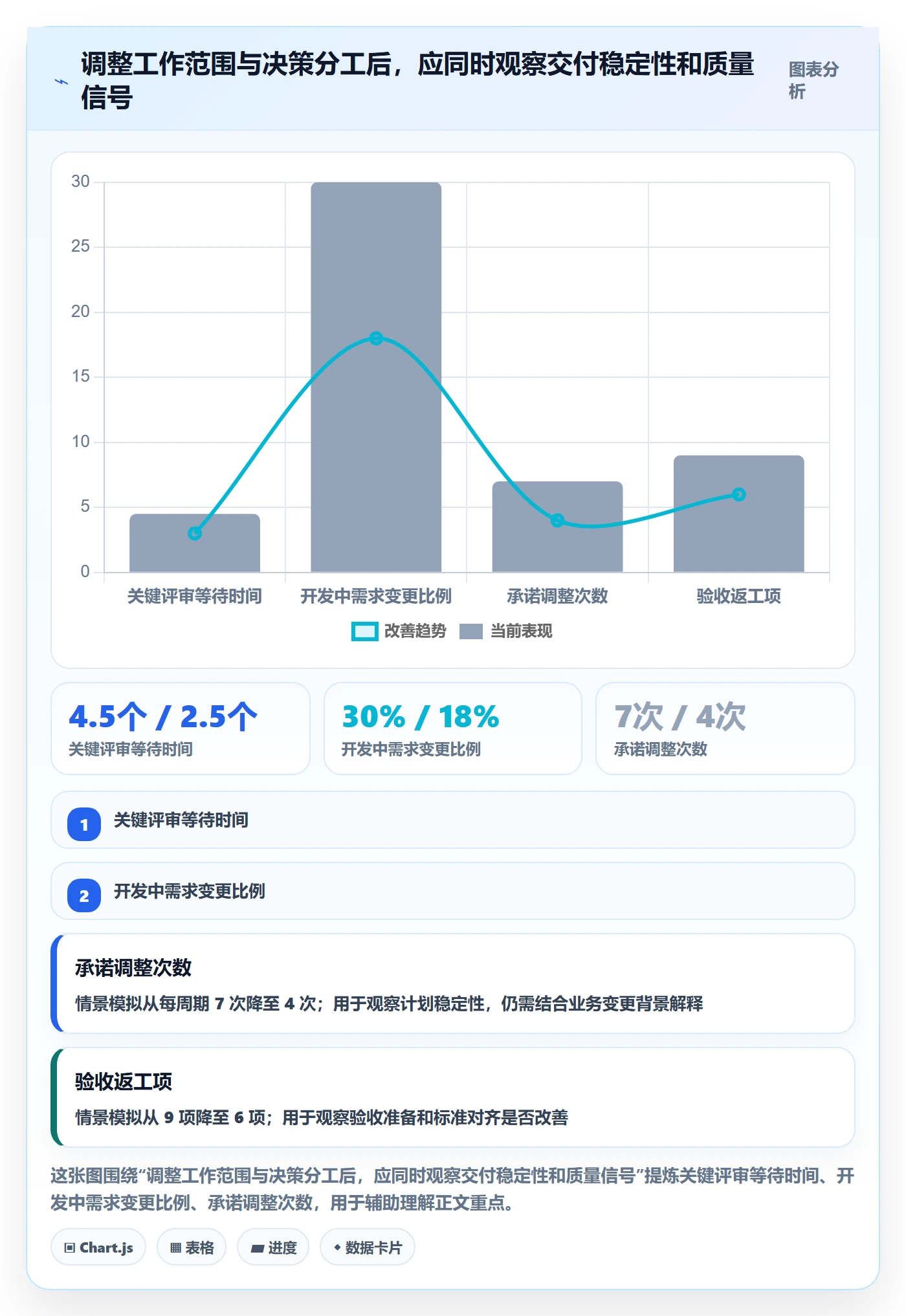Click the number 2 badge
This screenshot has height=1316, width=906.
[84, 895]
